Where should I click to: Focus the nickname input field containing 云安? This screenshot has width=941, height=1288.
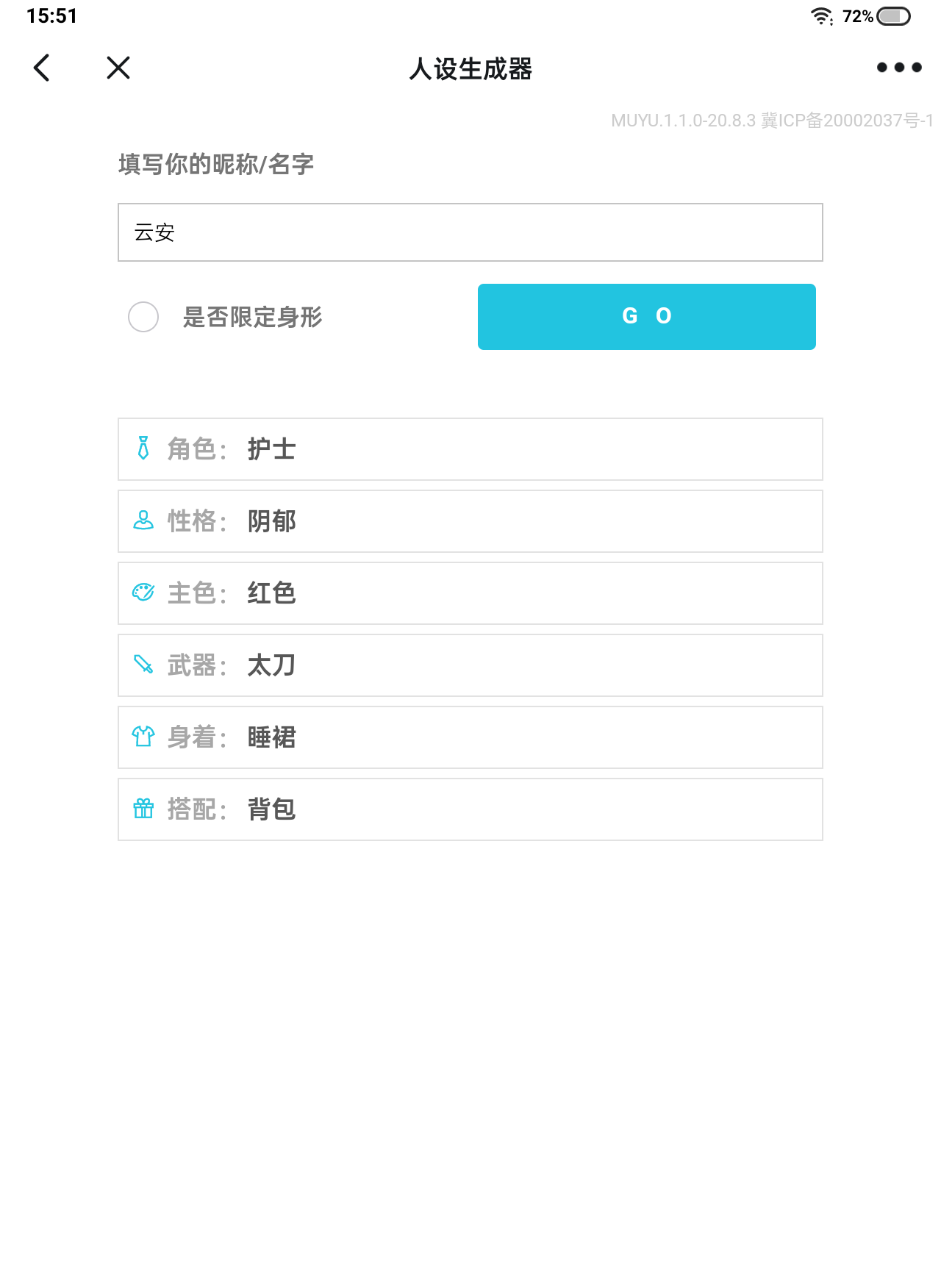pos(470,232)
